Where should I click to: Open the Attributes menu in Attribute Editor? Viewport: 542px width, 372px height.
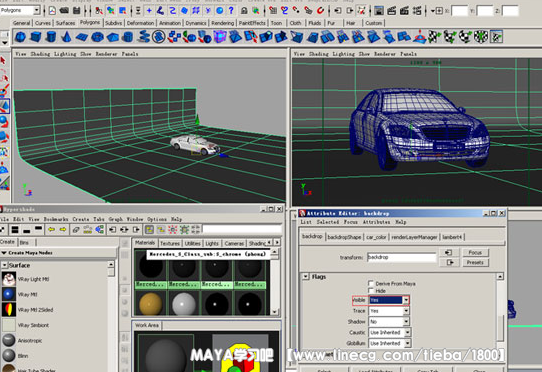click(376, 222)
